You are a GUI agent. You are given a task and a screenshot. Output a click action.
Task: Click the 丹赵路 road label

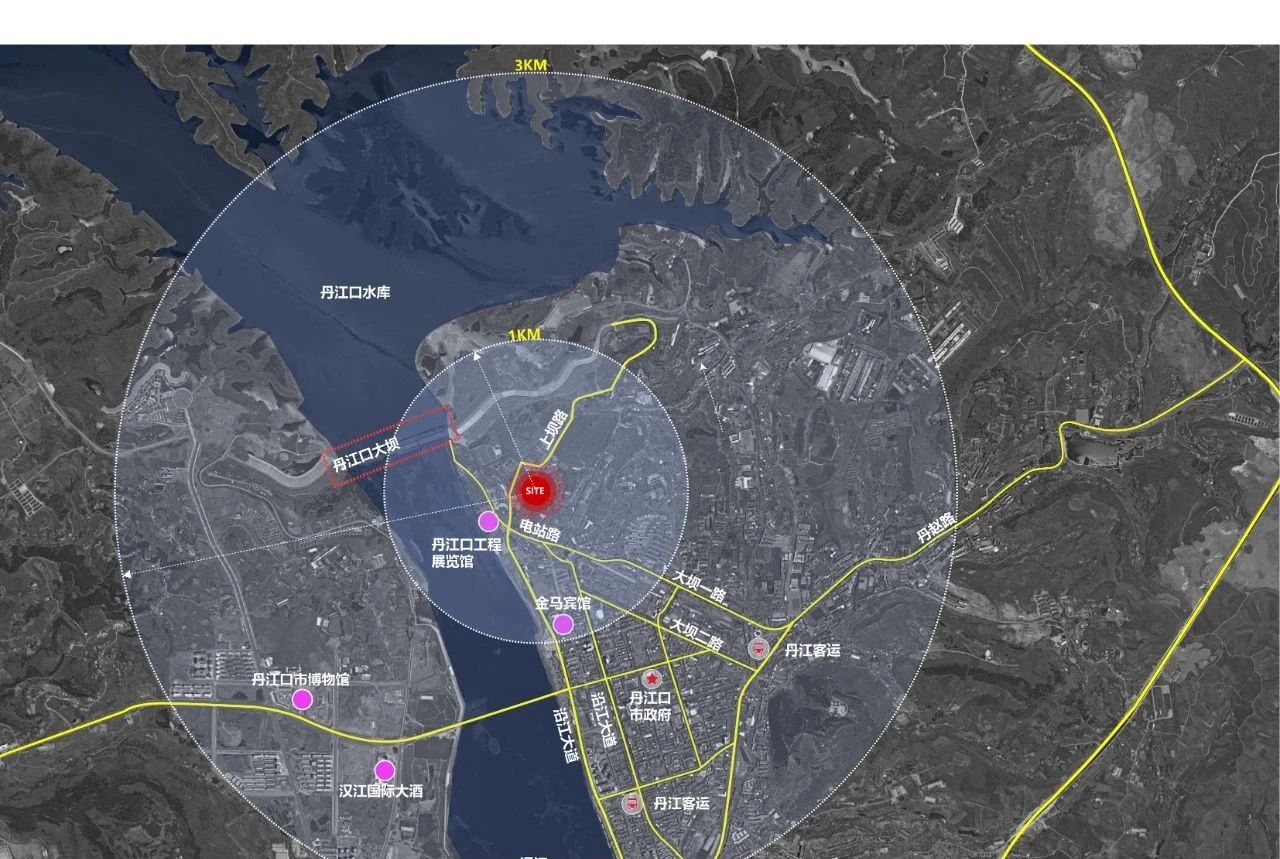[x=937, y=527]
